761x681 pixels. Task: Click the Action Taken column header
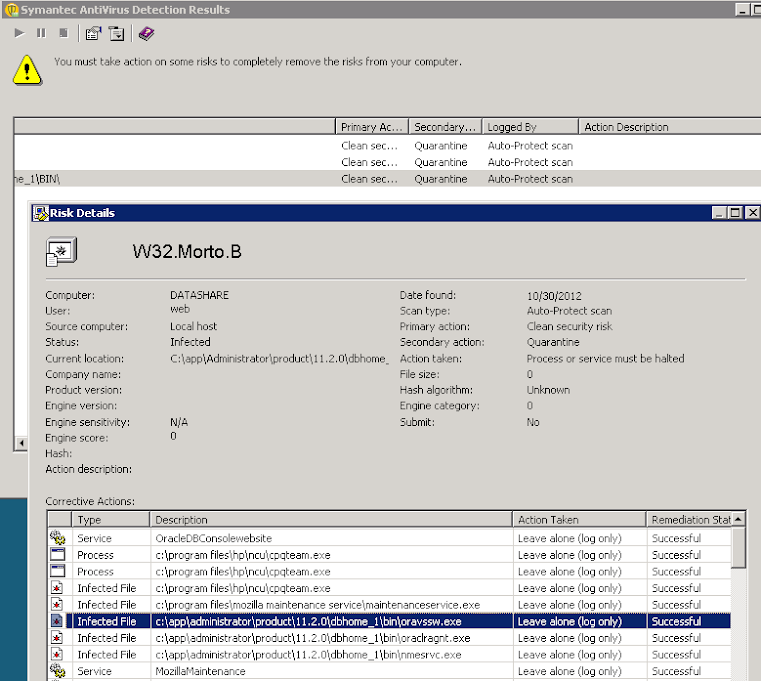tap(578, 520)
